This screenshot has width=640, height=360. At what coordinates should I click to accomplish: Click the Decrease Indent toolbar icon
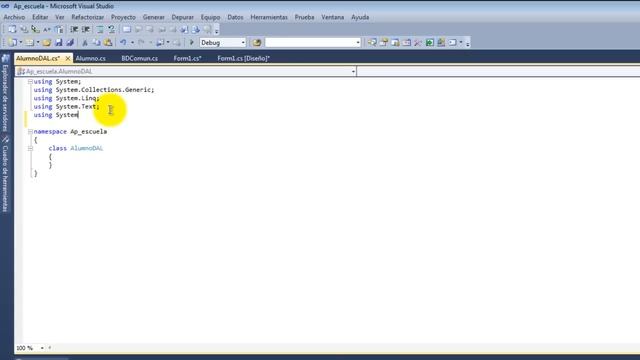coord(74,29)
